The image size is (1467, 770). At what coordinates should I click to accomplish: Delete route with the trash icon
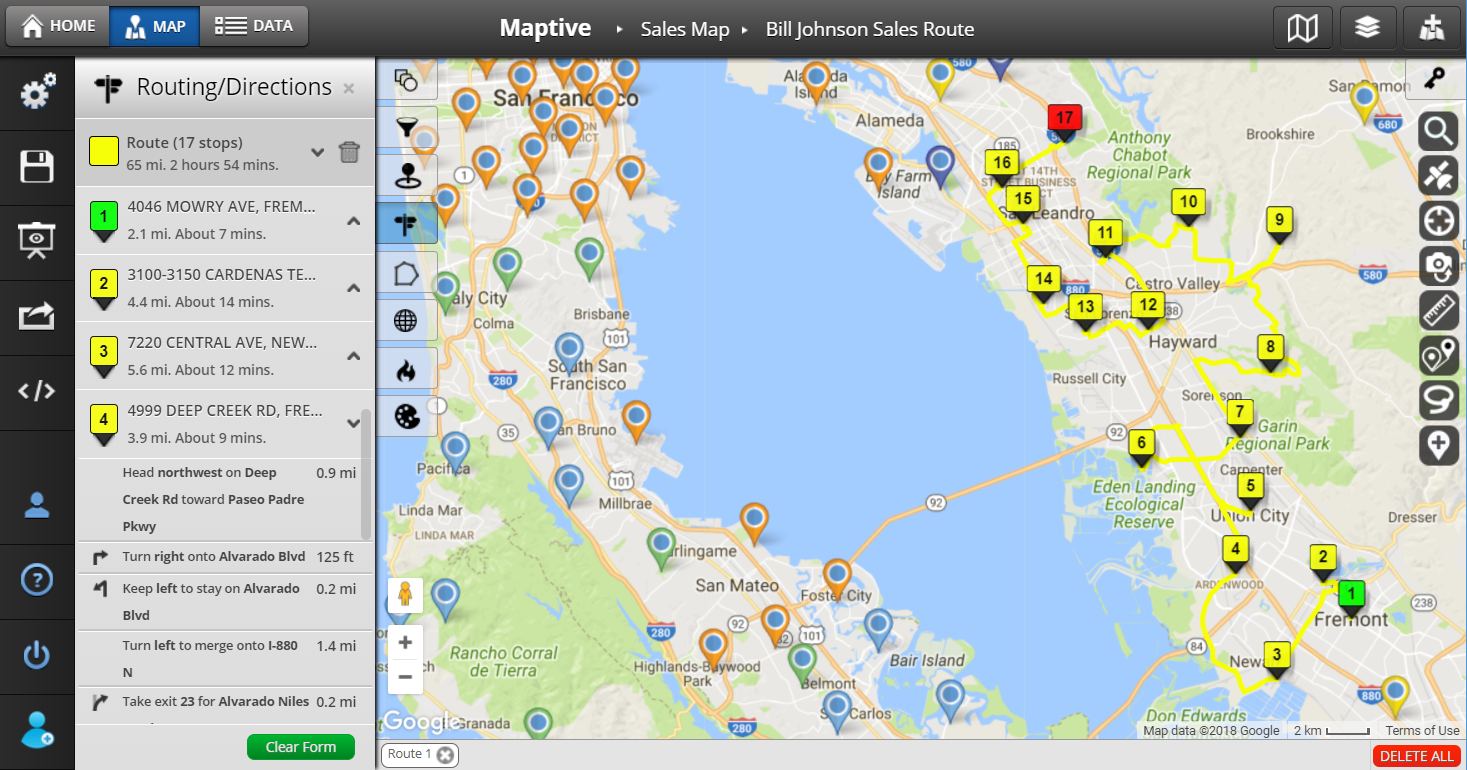click(x=348, y=152)
